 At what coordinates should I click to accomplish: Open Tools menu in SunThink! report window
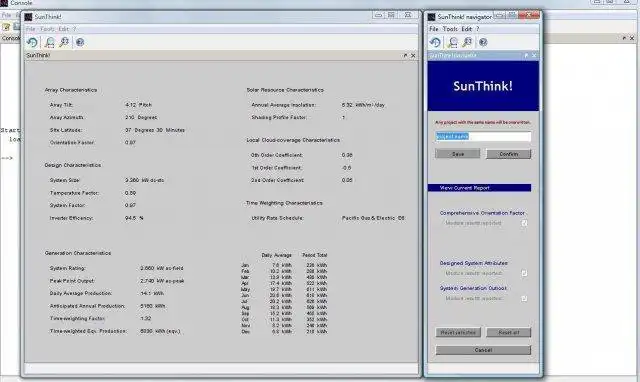[47, 29]
